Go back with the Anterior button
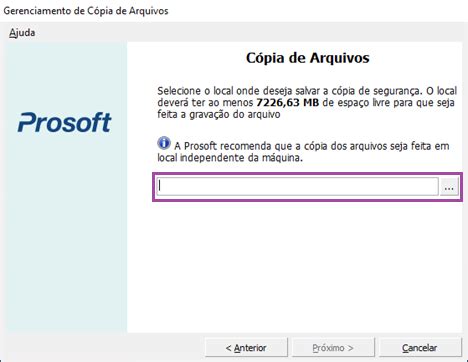Viewport: 468px width, 362px height. click(246, 348)
